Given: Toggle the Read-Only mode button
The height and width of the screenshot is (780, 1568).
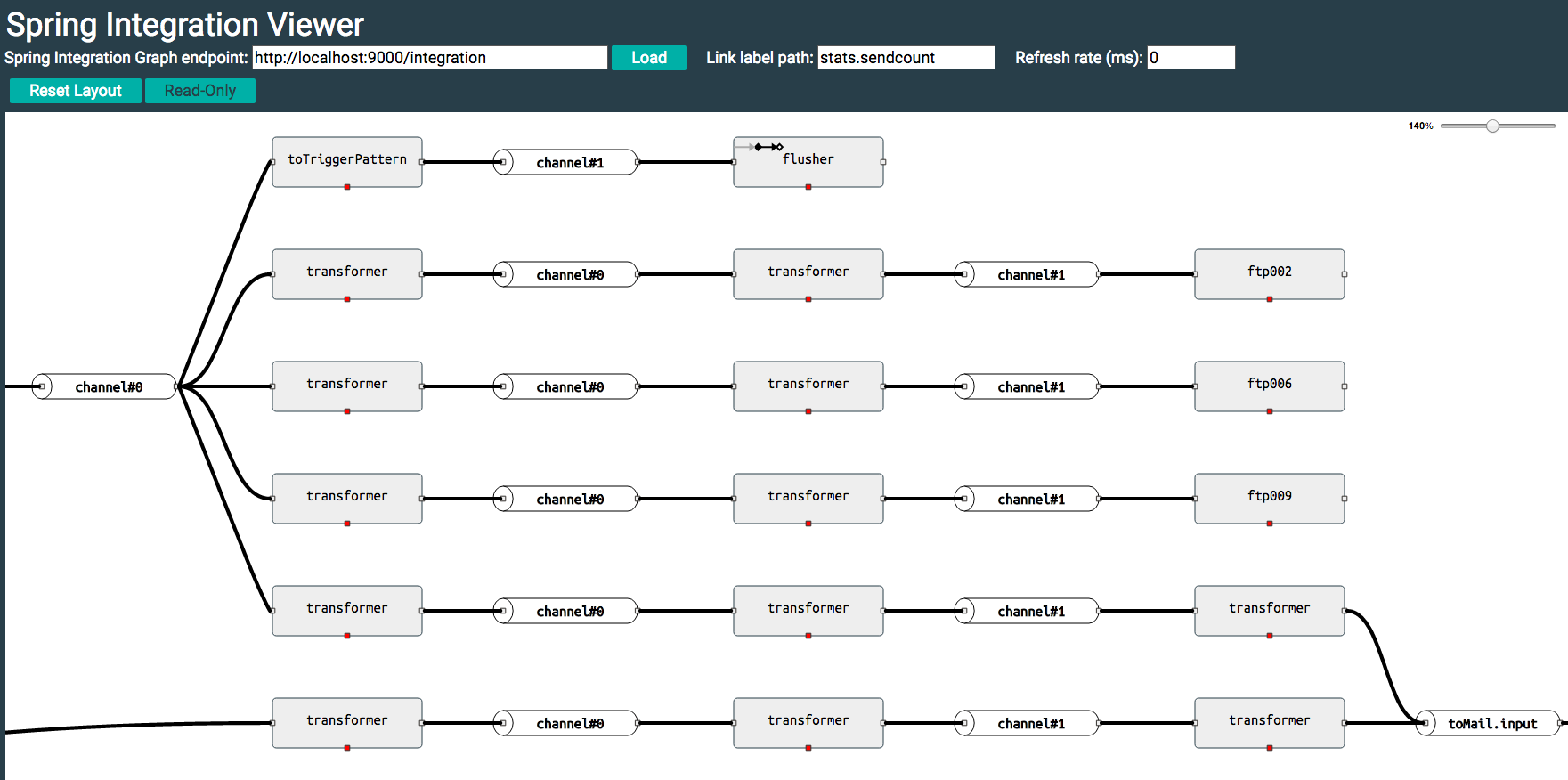Looking at the screenshot, I should pyautogui.click(x=200, y=91).
